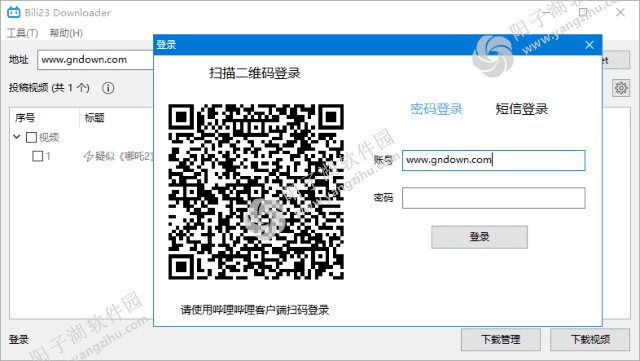Click the 请使用哔哩哔哩客户端扫码登录 hint text
The height and width of the screenshot is (361, 640).
pyautogui.click(x=255, y=310)
